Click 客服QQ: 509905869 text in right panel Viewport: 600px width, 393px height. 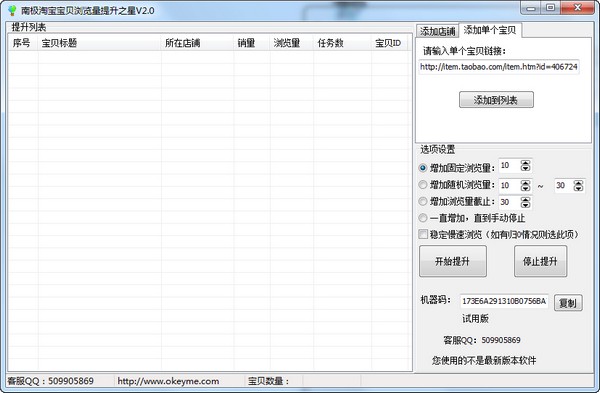[x=482, y=340]
